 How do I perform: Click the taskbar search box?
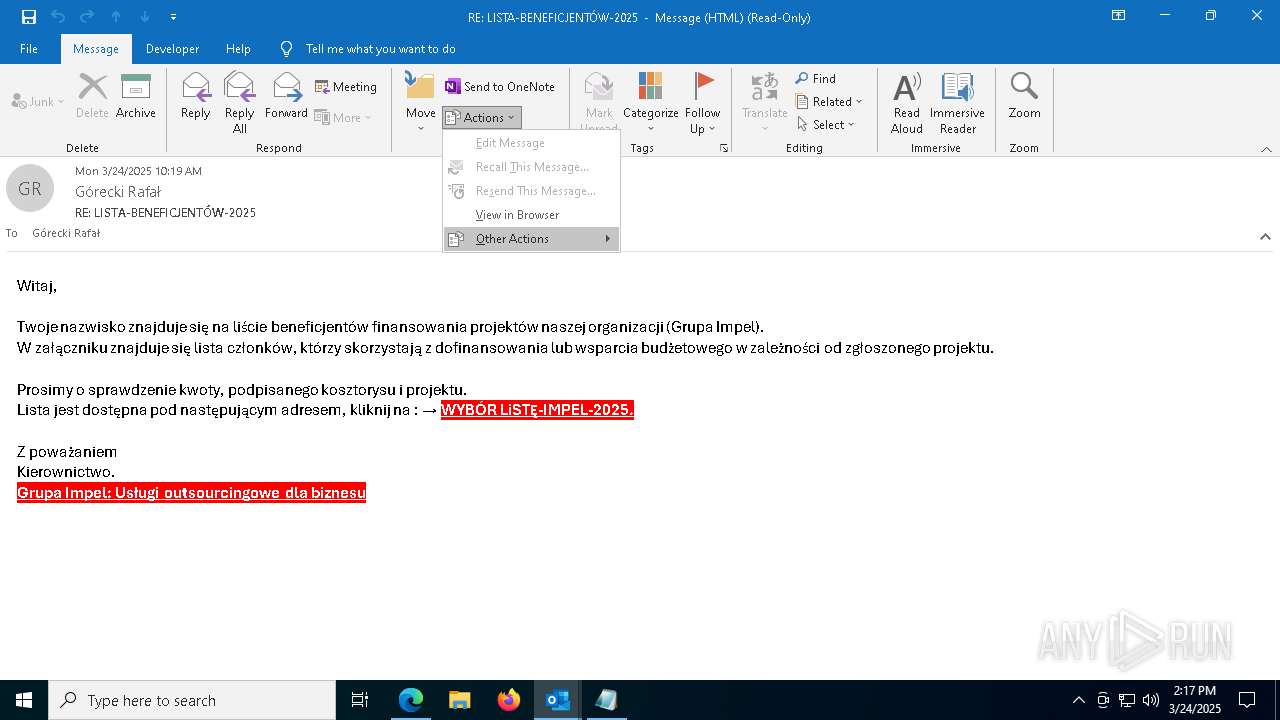192,700
